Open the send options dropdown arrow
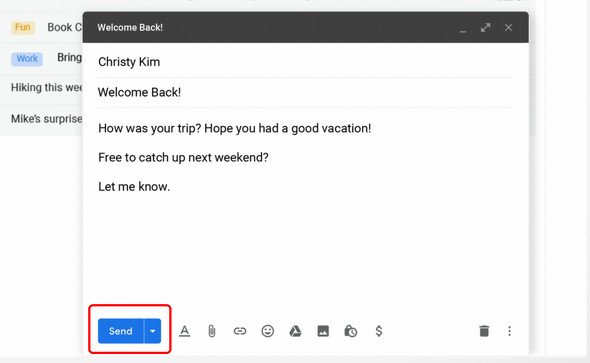This screenshot has height=363, width=590. click(152, 331)
